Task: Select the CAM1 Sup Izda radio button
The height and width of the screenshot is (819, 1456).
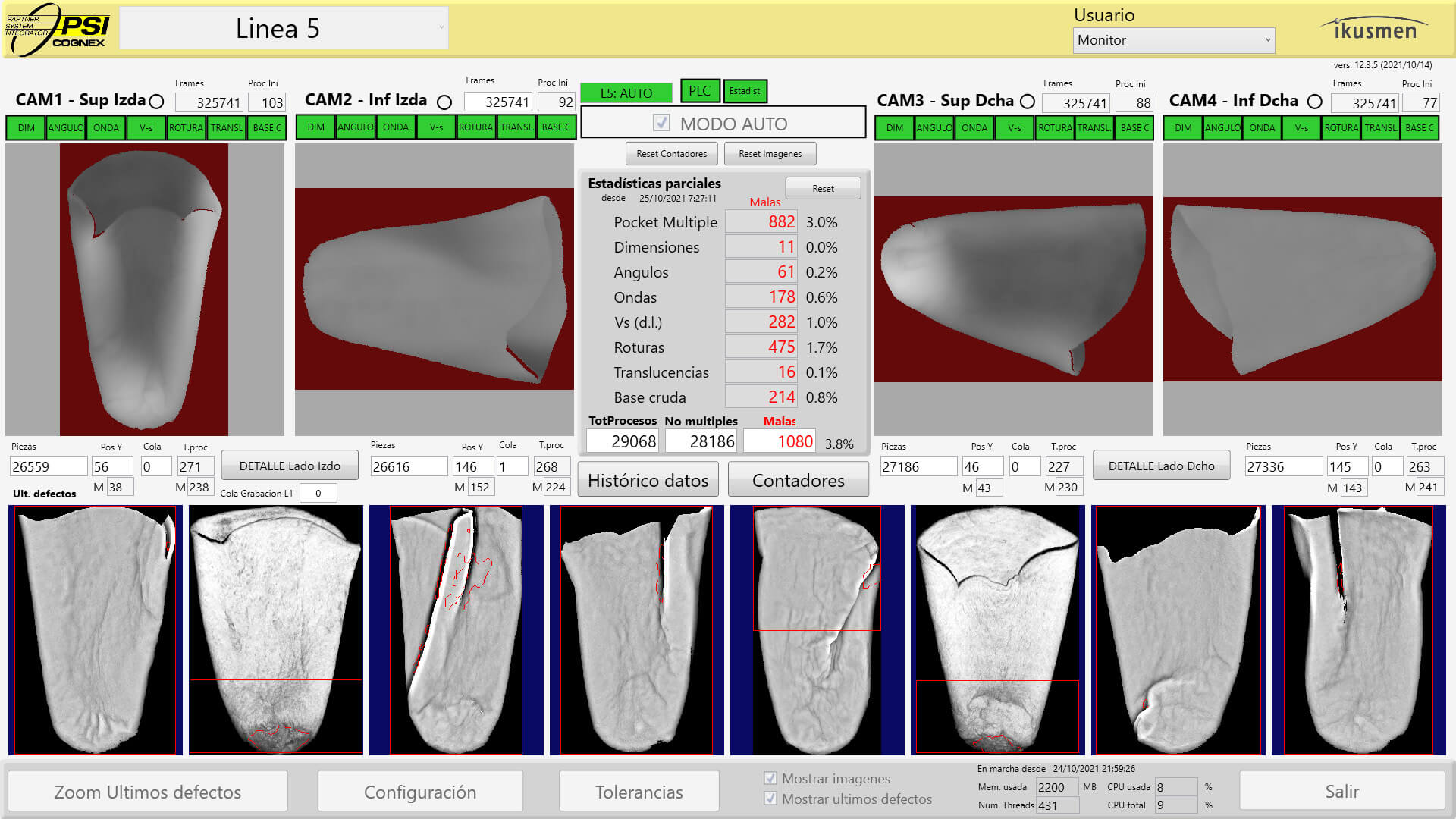Action: click(x=156, y=101)
